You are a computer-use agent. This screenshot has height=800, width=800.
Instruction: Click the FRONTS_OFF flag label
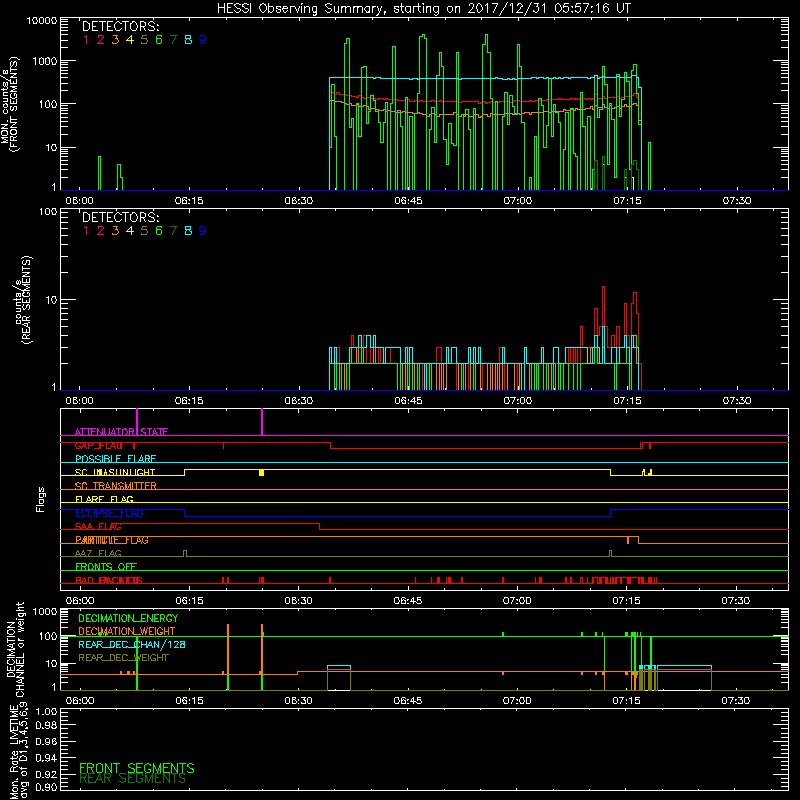(106, 567)
